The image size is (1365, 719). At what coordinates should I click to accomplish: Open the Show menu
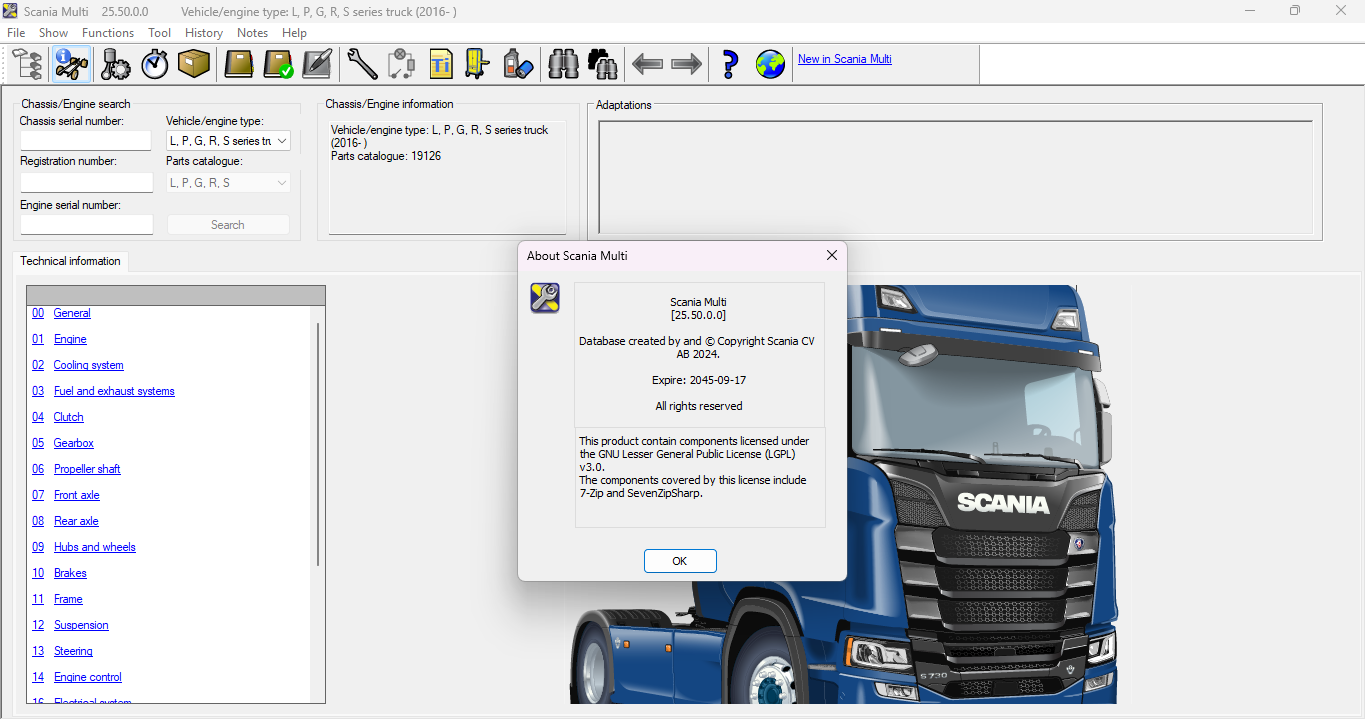(54, 33)
